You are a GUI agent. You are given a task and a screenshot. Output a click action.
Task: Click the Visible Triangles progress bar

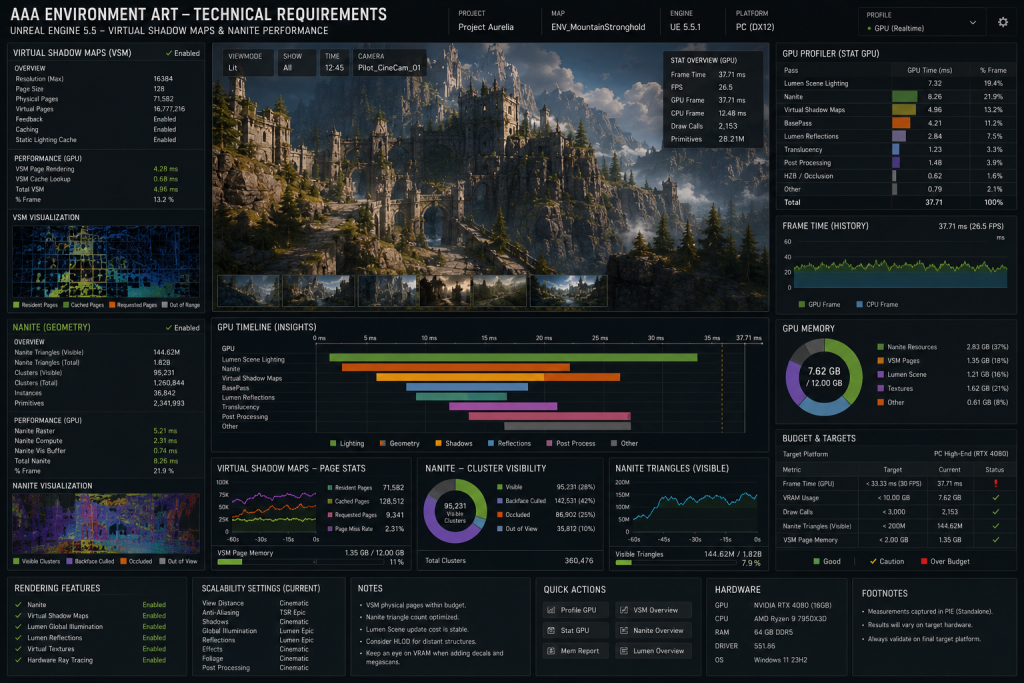(676, 562)
